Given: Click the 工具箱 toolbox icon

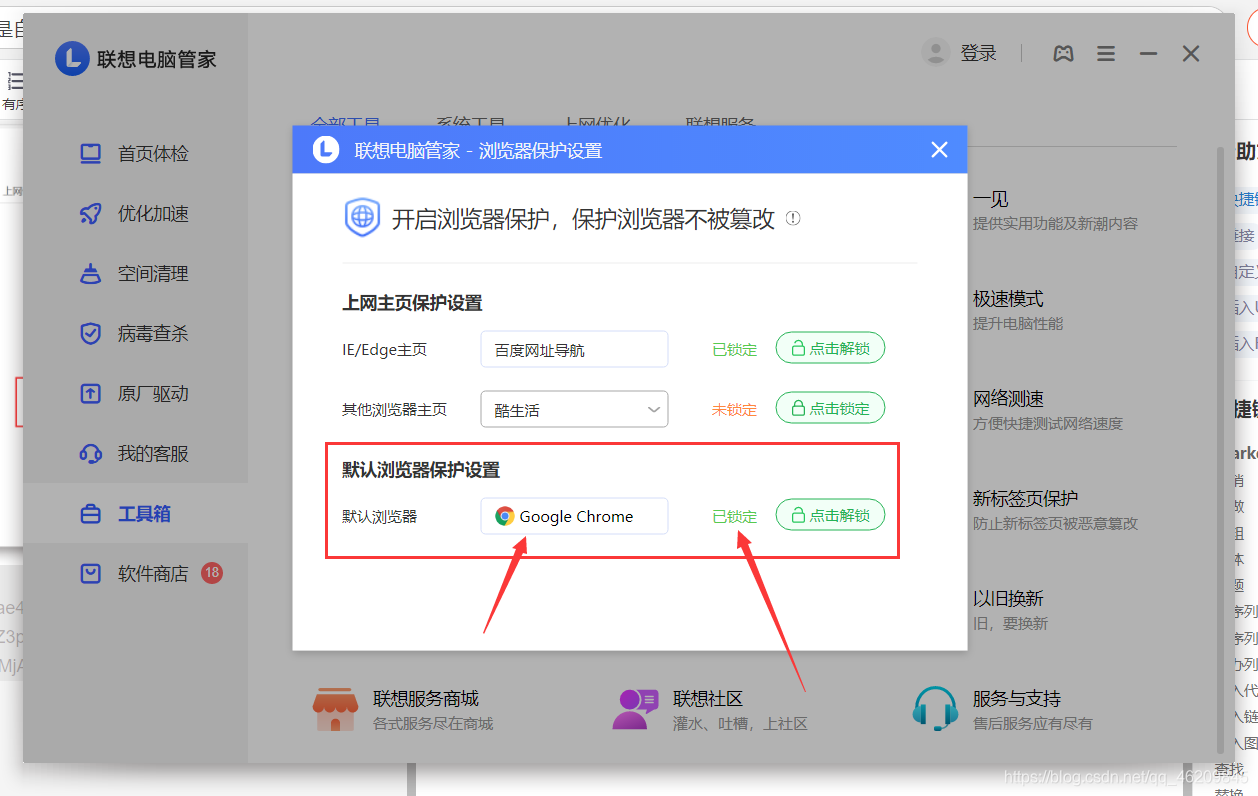Looking at the screenshot, I should 91,514.
